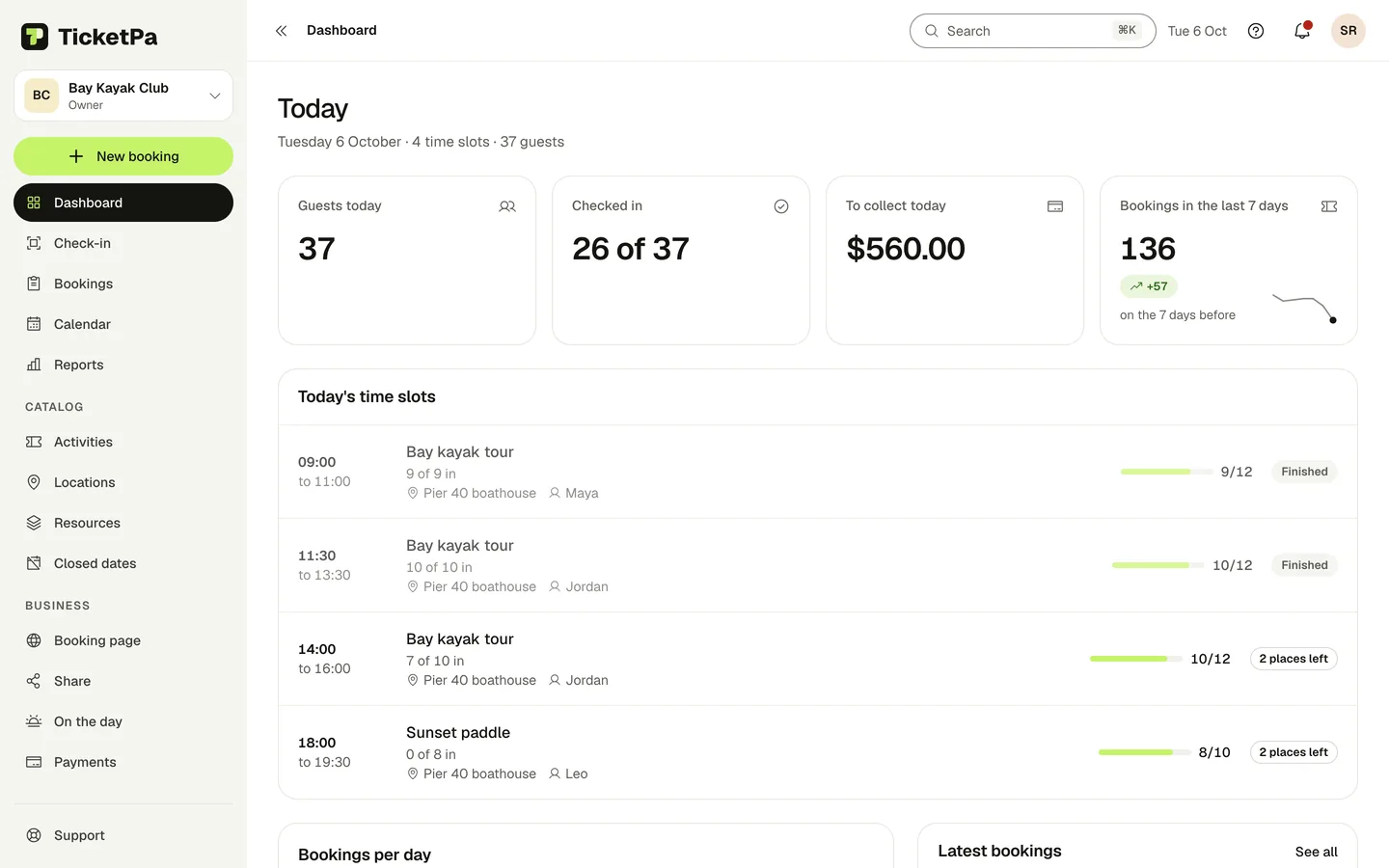Open Activities in the catalog section
This screenshot has height=868, width=1389.
click(123, 442)
